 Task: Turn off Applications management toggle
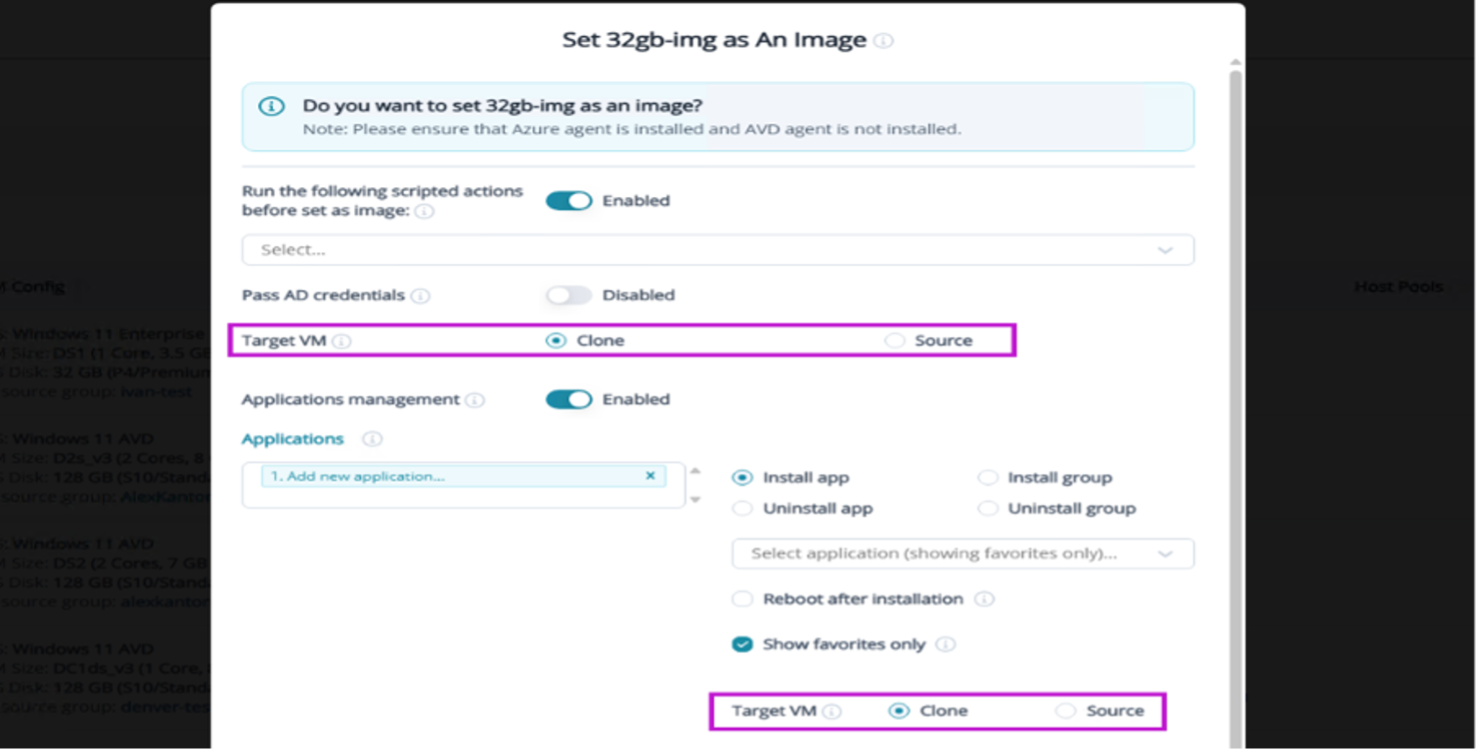pos(569,400)
